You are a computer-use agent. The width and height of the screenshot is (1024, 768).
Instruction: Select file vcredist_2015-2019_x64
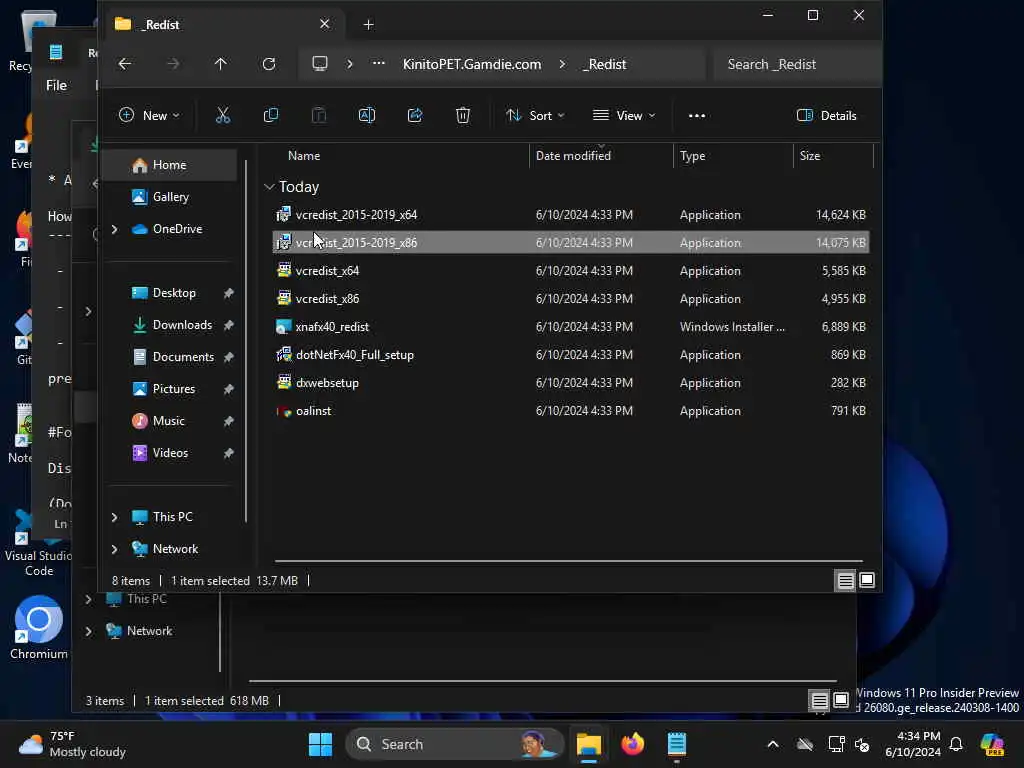point(570,215)
